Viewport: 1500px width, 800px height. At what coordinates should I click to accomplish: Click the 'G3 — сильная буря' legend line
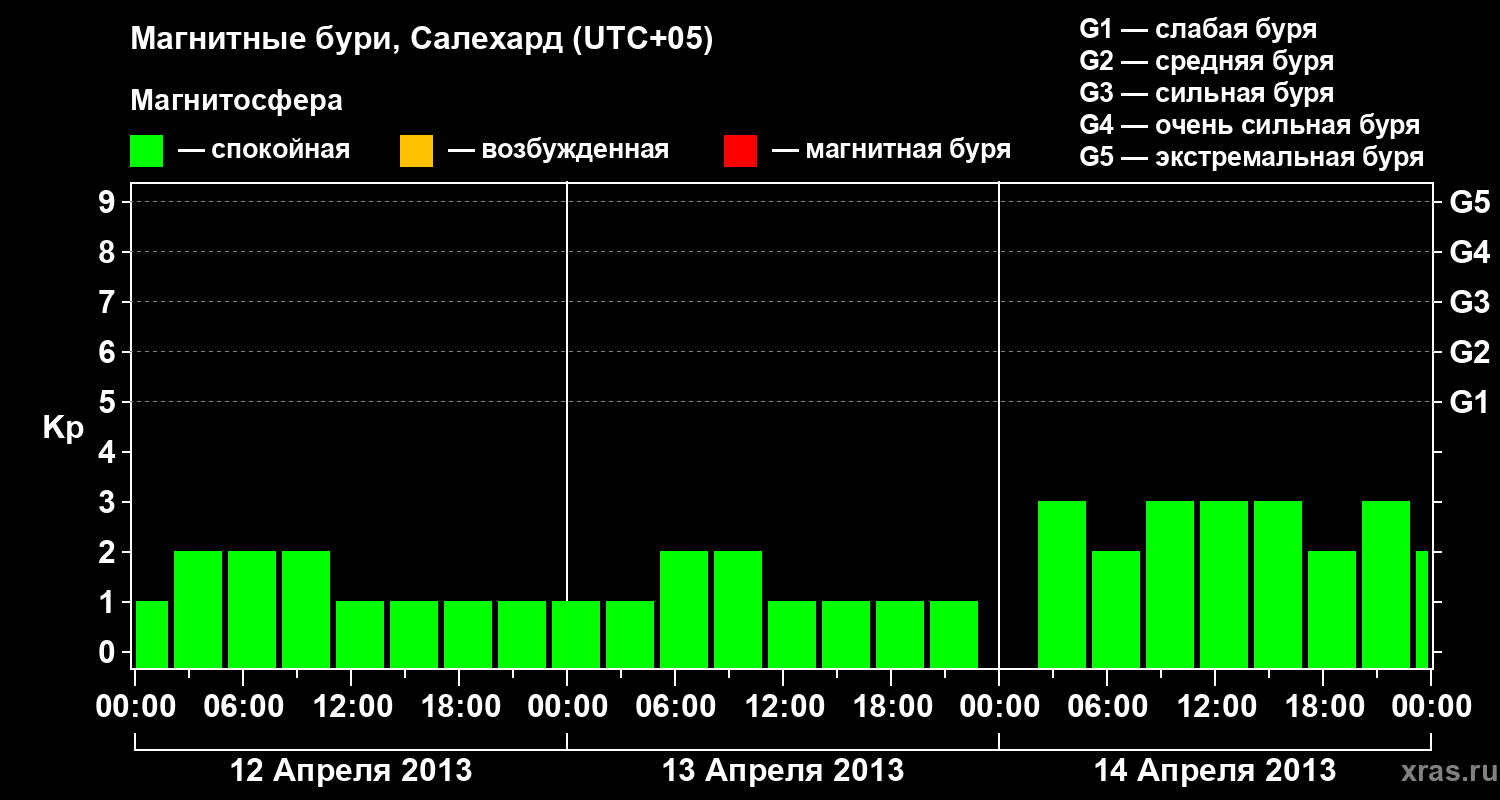tap(1207, 93)
